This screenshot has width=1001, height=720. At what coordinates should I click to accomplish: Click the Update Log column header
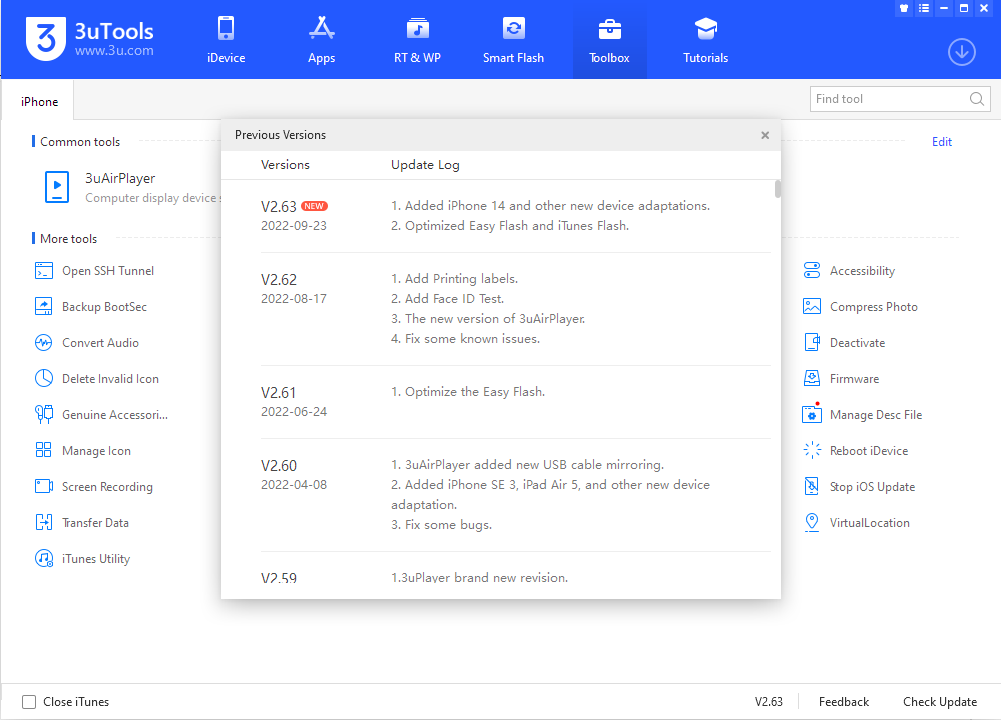pos(425,165)
